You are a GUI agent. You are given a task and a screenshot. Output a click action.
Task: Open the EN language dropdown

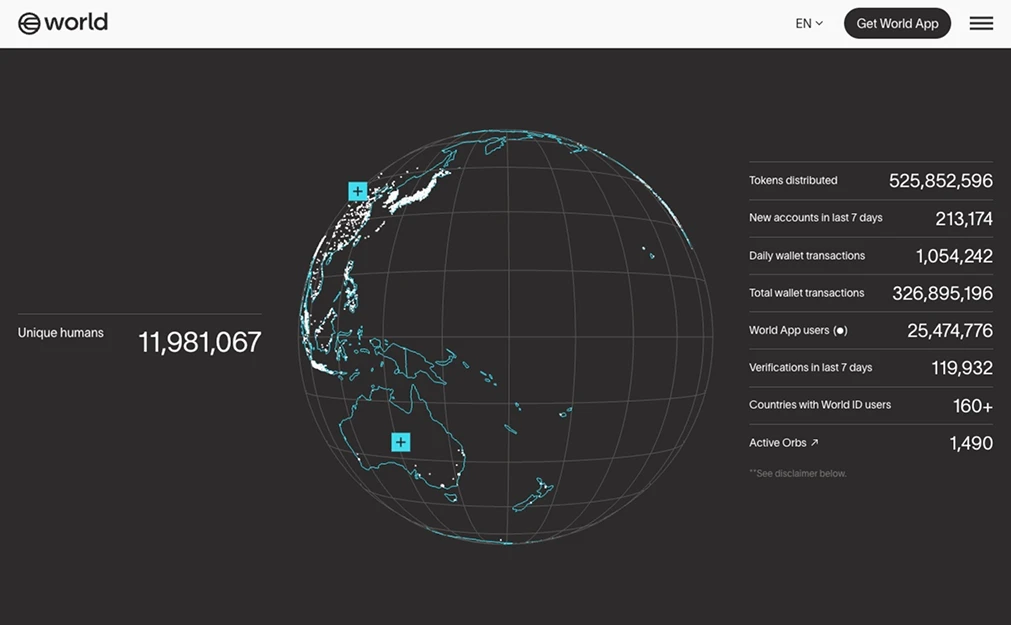point(809,23)
